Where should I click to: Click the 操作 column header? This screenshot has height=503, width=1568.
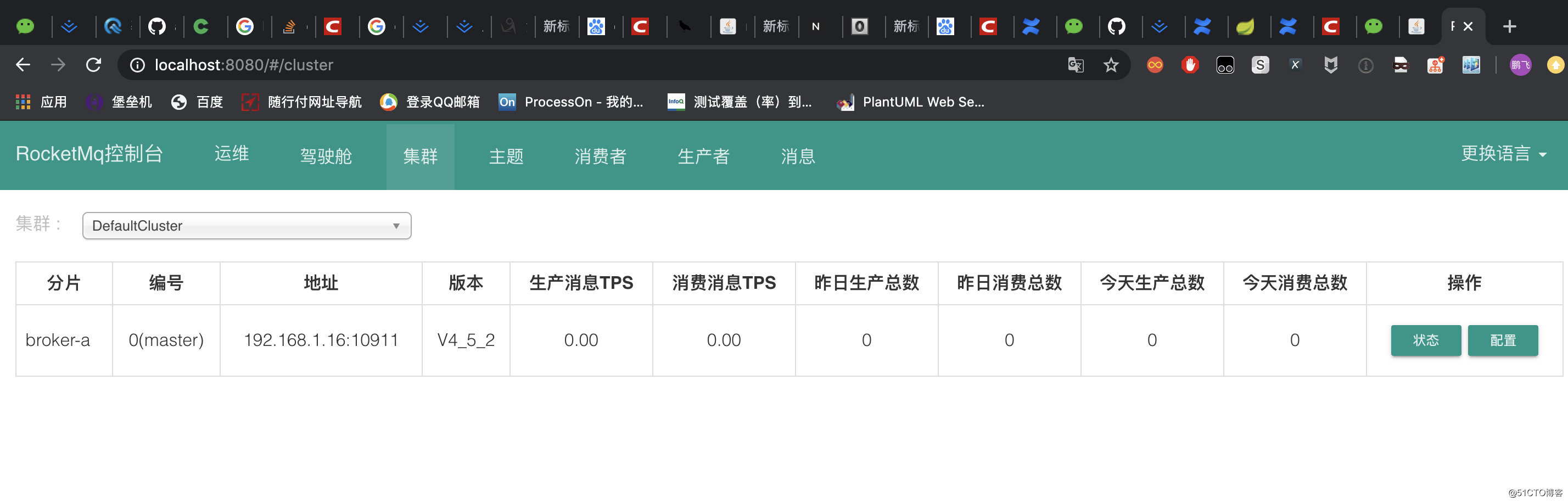pos(1464,283)
